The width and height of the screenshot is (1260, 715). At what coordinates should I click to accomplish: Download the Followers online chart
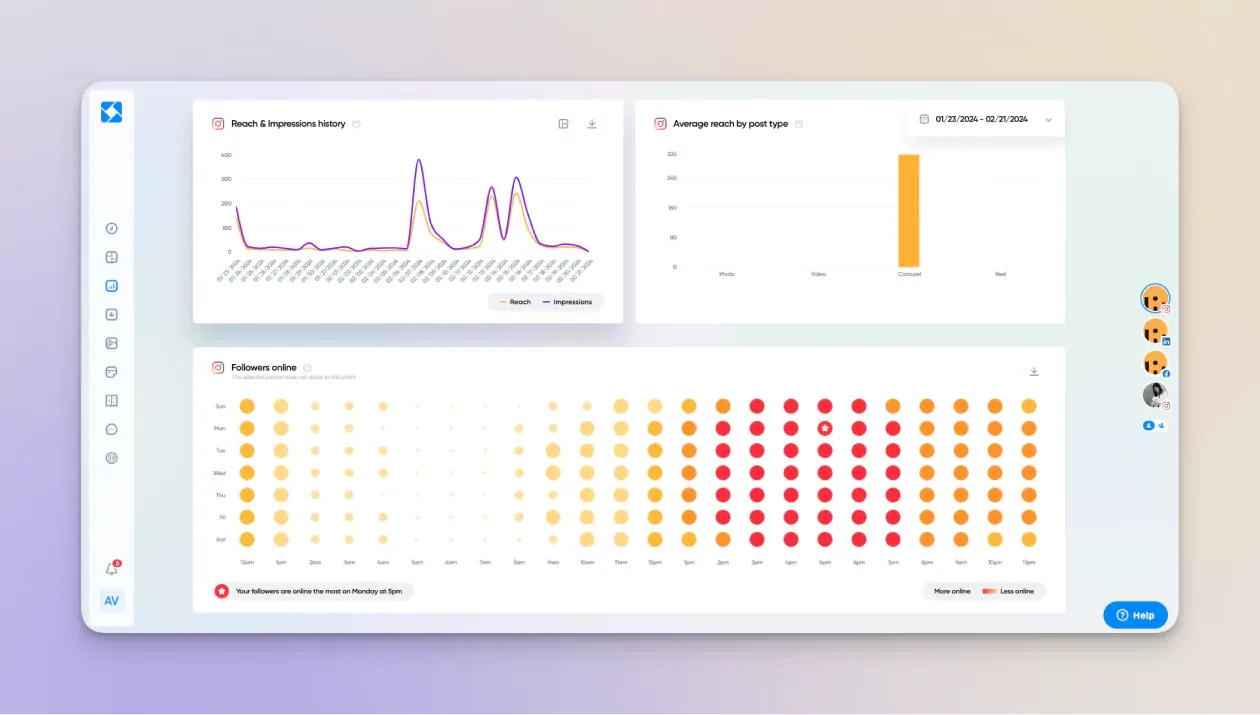[x=1034, y=371]
